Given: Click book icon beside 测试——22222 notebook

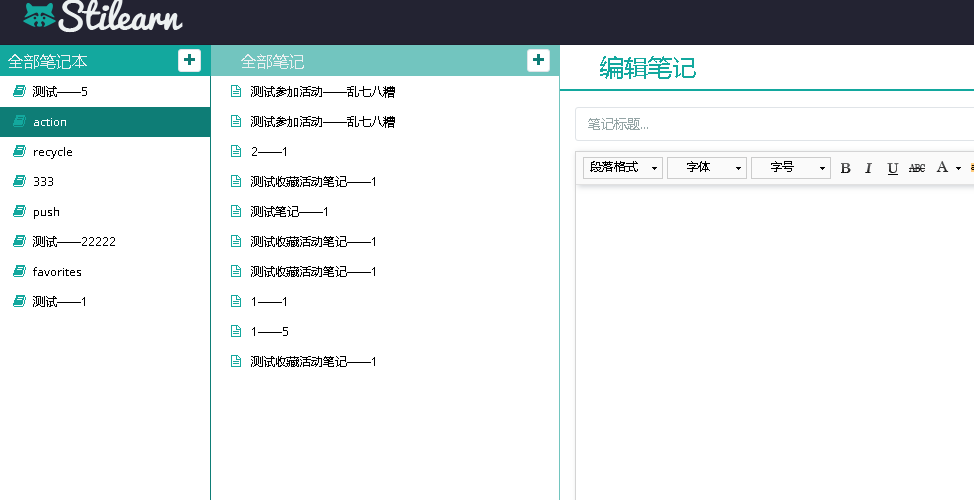Looking at the screenshot, I should click(x=19, y=241).
